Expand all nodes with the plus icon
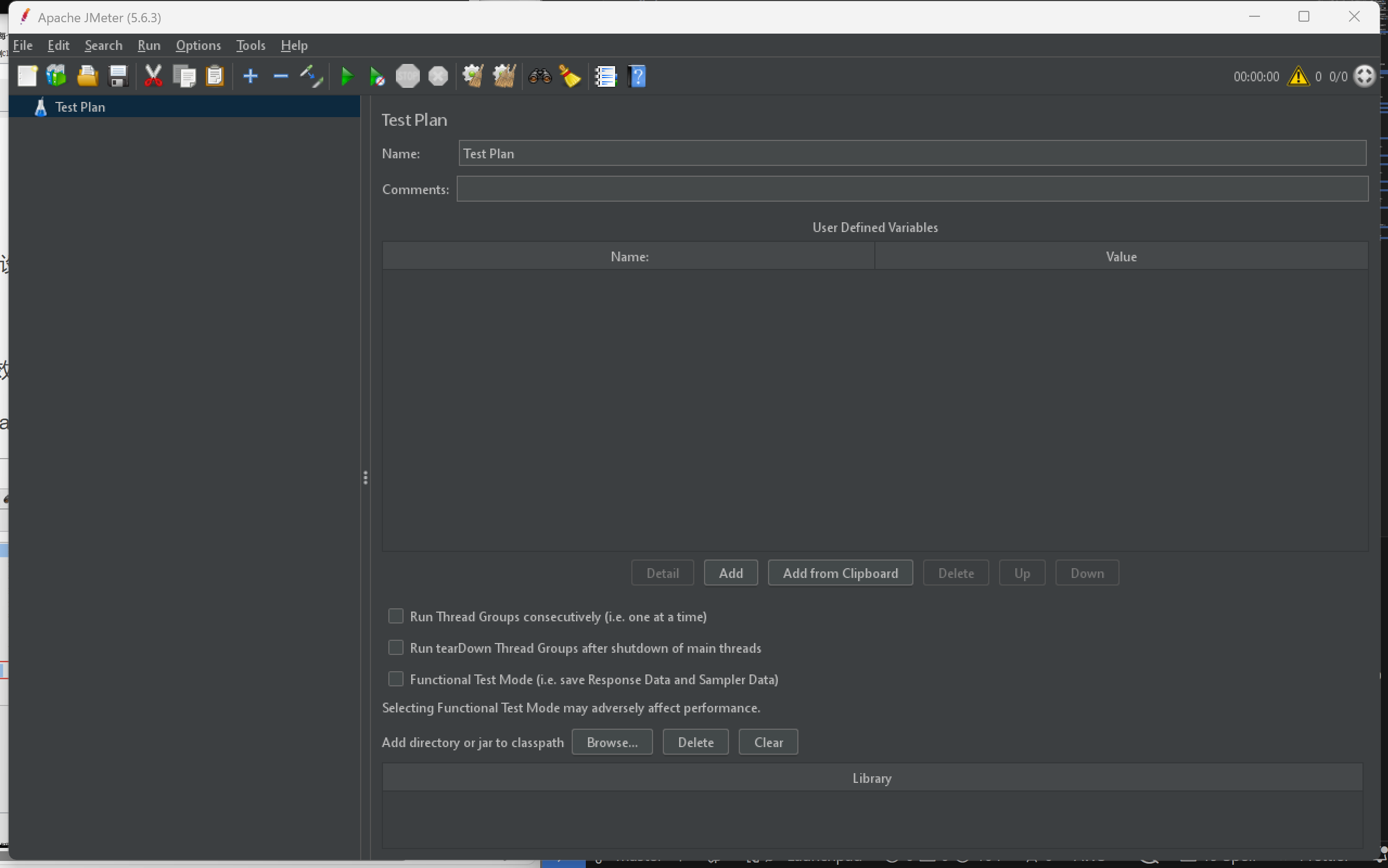 (251, 76)
